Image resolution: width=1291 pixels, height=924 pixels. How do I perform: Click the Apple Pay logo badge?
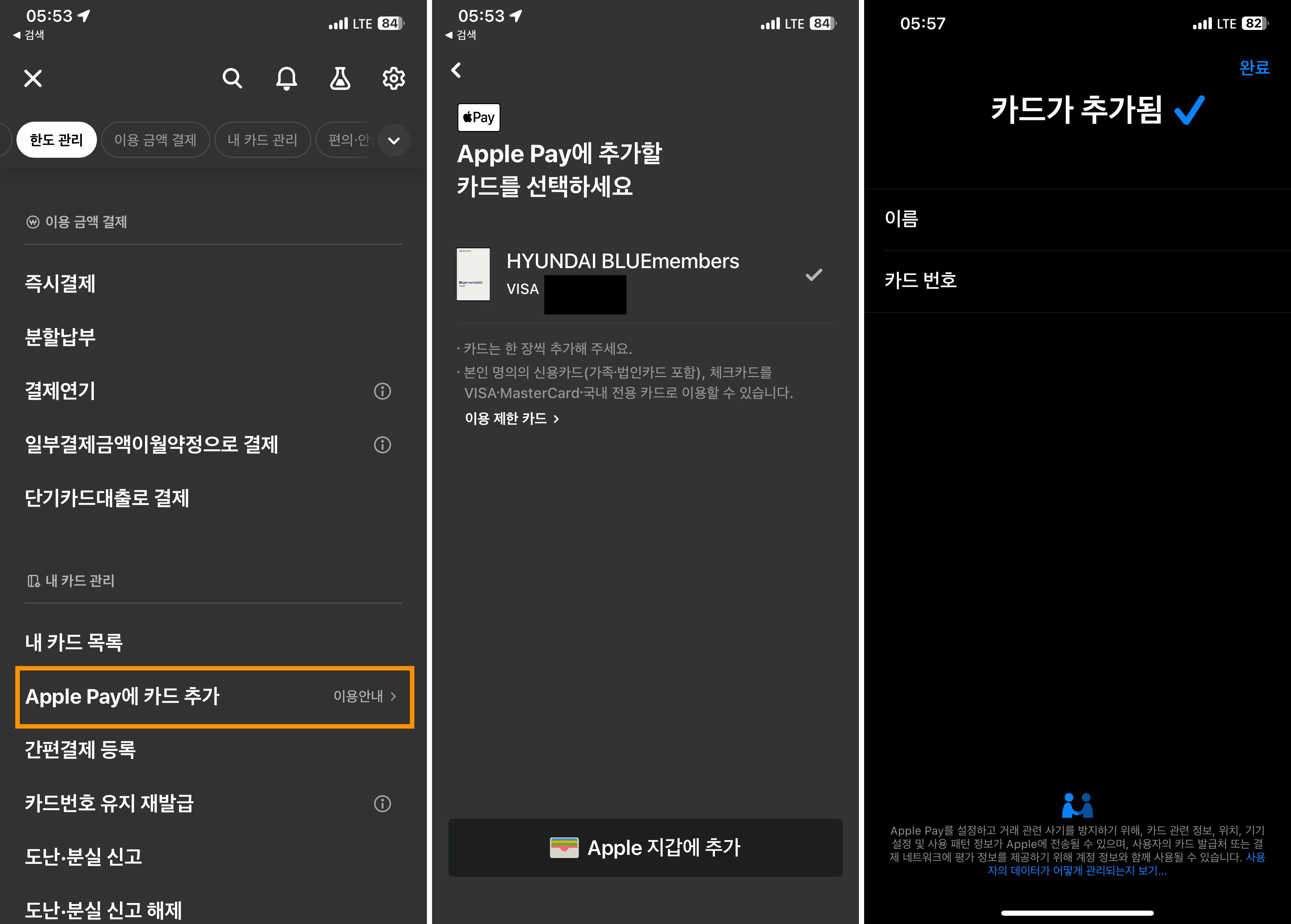[478, 117]
